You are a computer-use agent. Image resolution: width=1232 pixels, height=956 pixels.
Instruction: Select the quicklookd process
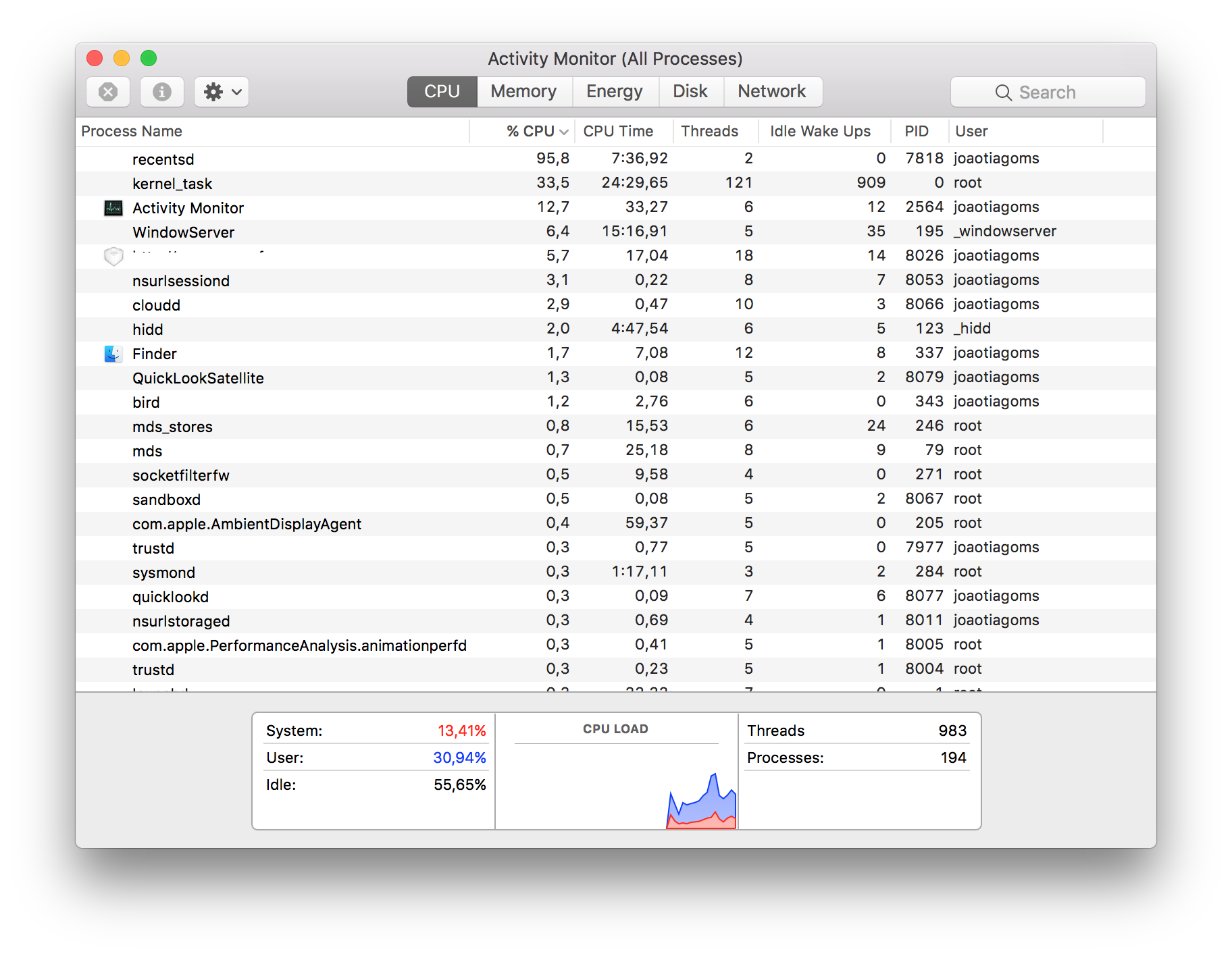pos(170,597)
